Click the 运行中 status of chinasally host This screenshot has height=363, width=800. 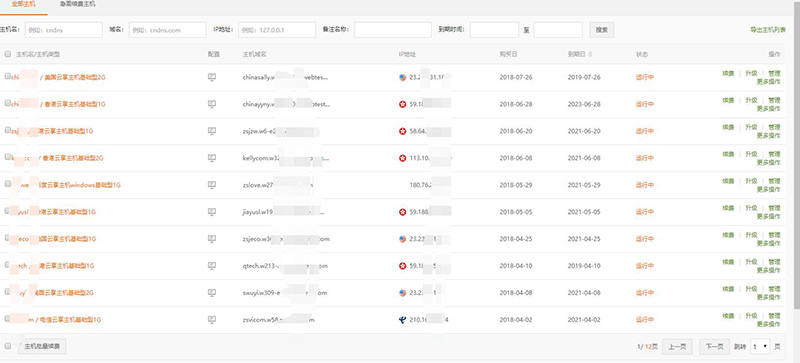645,78
